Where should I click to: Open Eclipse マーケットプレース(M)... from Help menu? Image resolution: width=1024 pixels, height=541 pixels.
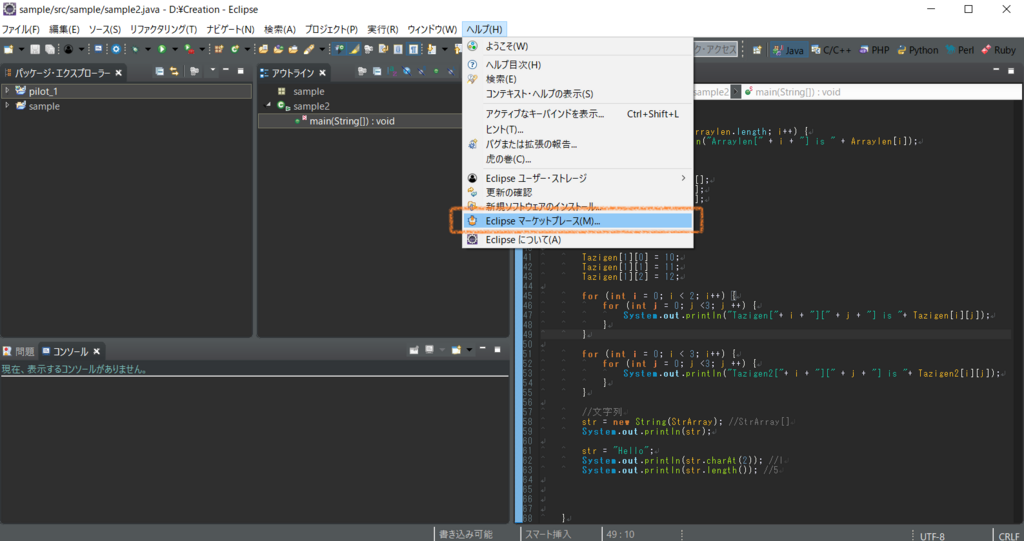(578, 221)
